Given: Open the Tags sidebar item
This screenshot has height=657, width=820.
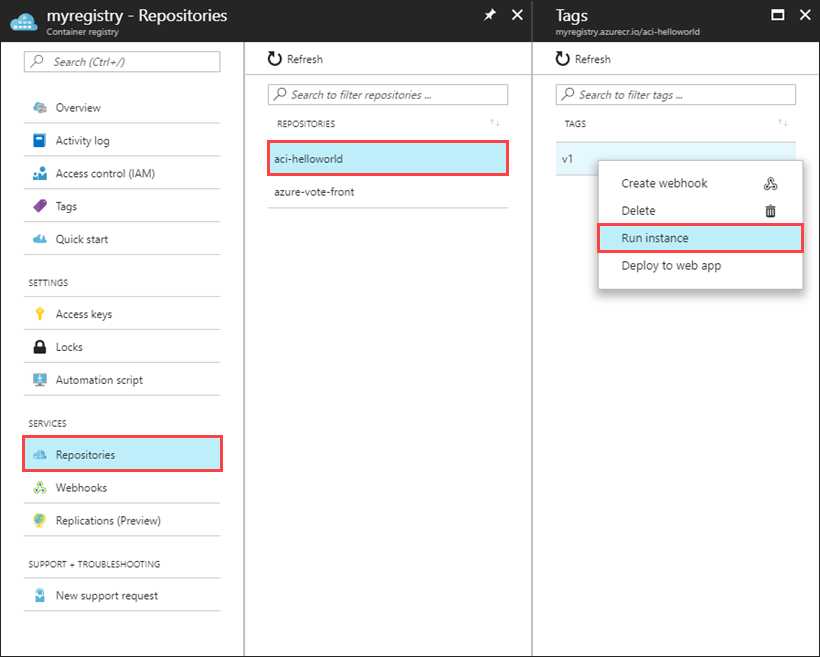Looking at the screenshot, I should click(78, 206).
